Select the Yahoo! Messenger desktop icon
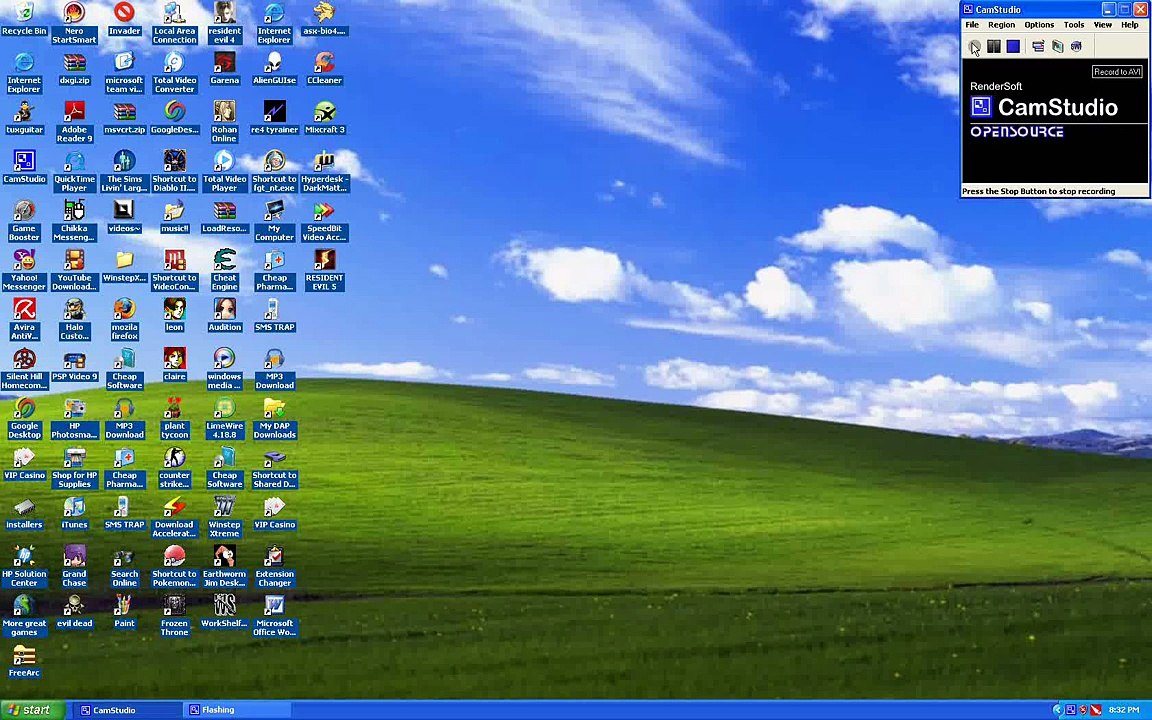The width and height of the screenshot is (1152, 720). click(x=24, y=270)
